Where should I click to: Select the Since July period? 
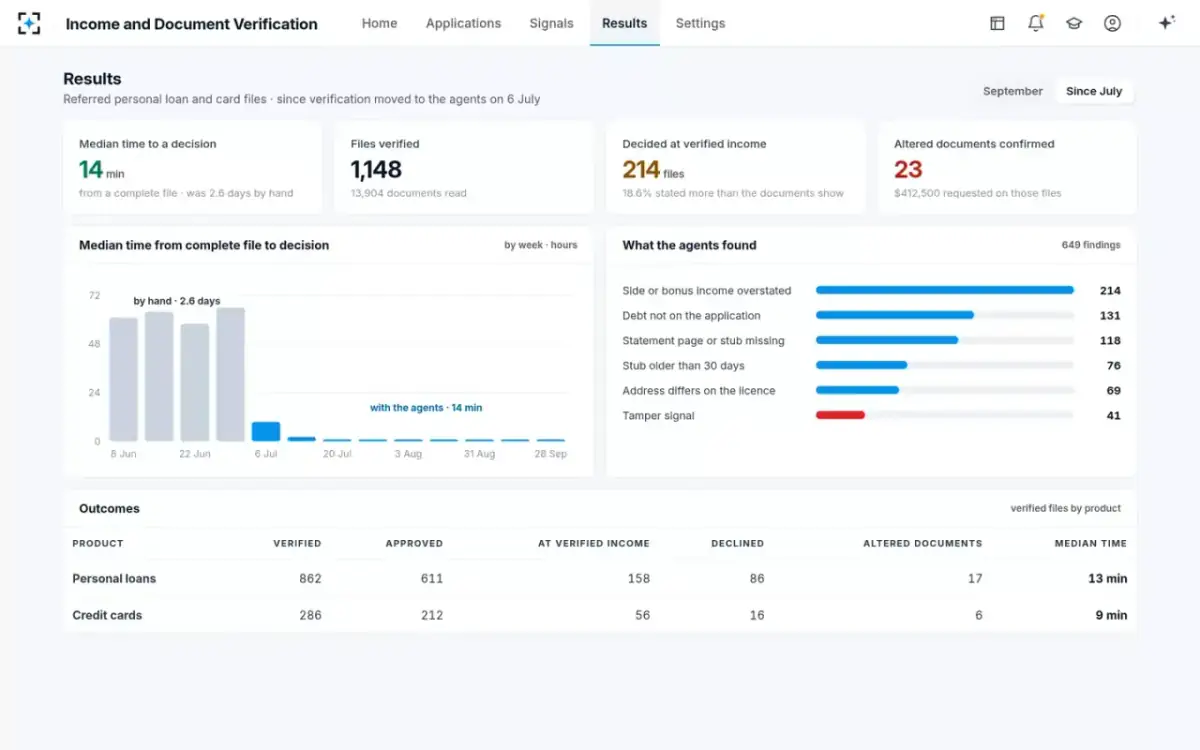(x=1094, y=91)
